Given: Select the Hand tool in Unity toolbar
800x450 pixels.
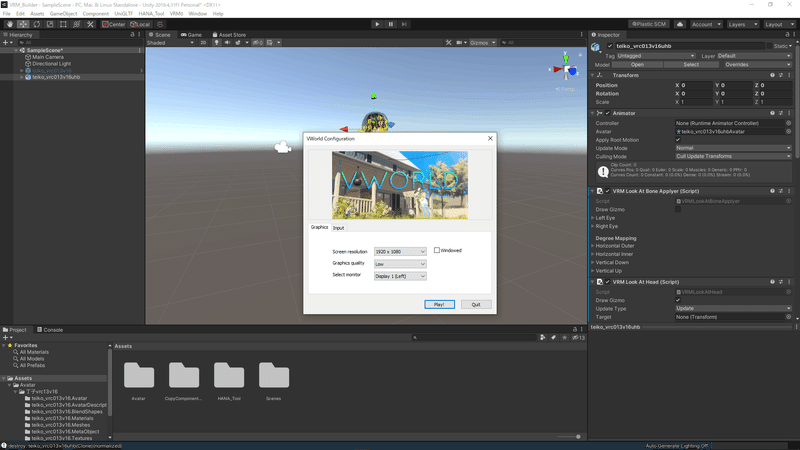Looking at the screenshot, I should 10,24.
